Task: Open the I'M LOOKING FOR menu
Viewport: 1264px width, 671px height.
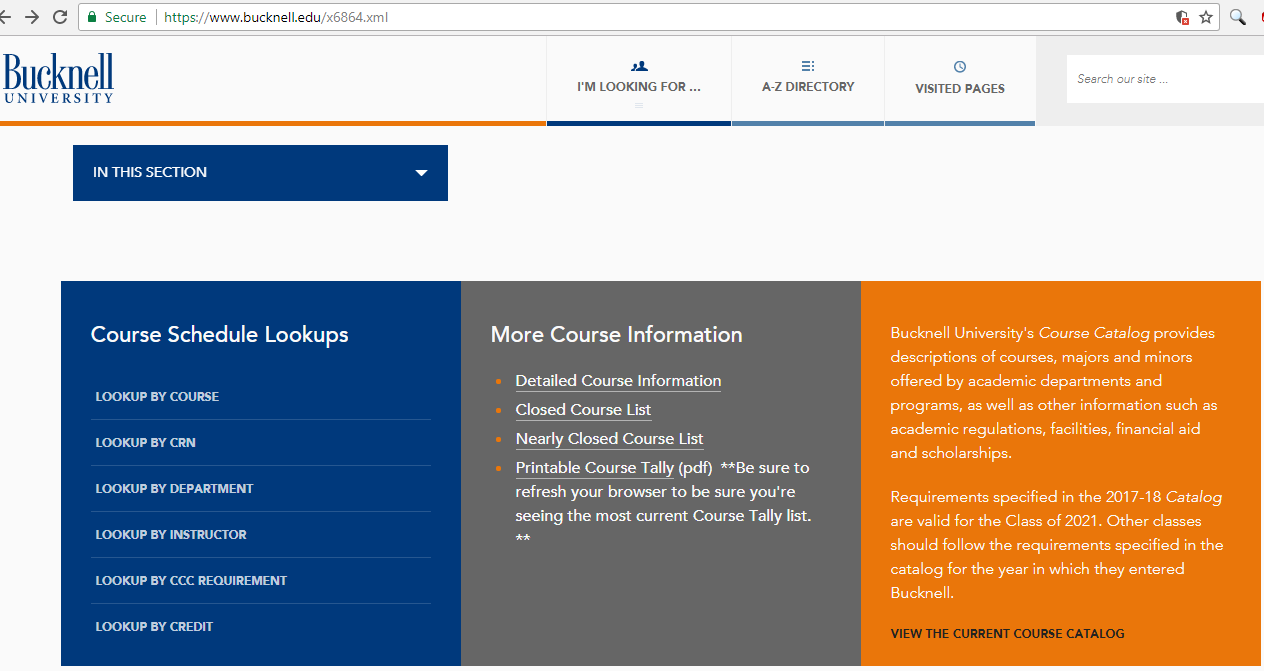Action: (639, 80)
